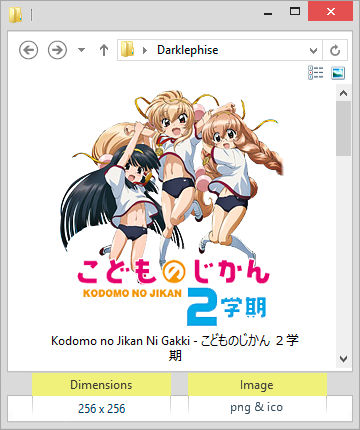Expand the breadcrumb arrow before Darklephise
Viewport: 360px width, 430px height.
pyautogui.click(x=145, y=50)
